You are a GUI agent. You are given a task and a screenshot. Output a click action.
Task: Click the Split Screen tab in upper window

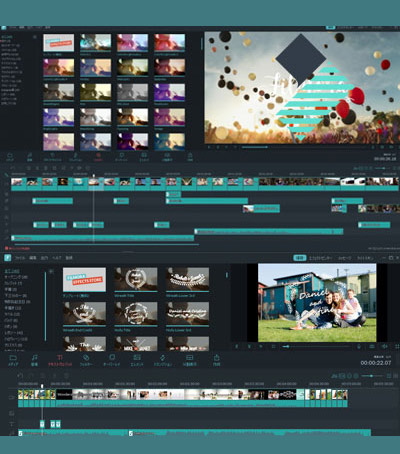click(x=167, y=156)
